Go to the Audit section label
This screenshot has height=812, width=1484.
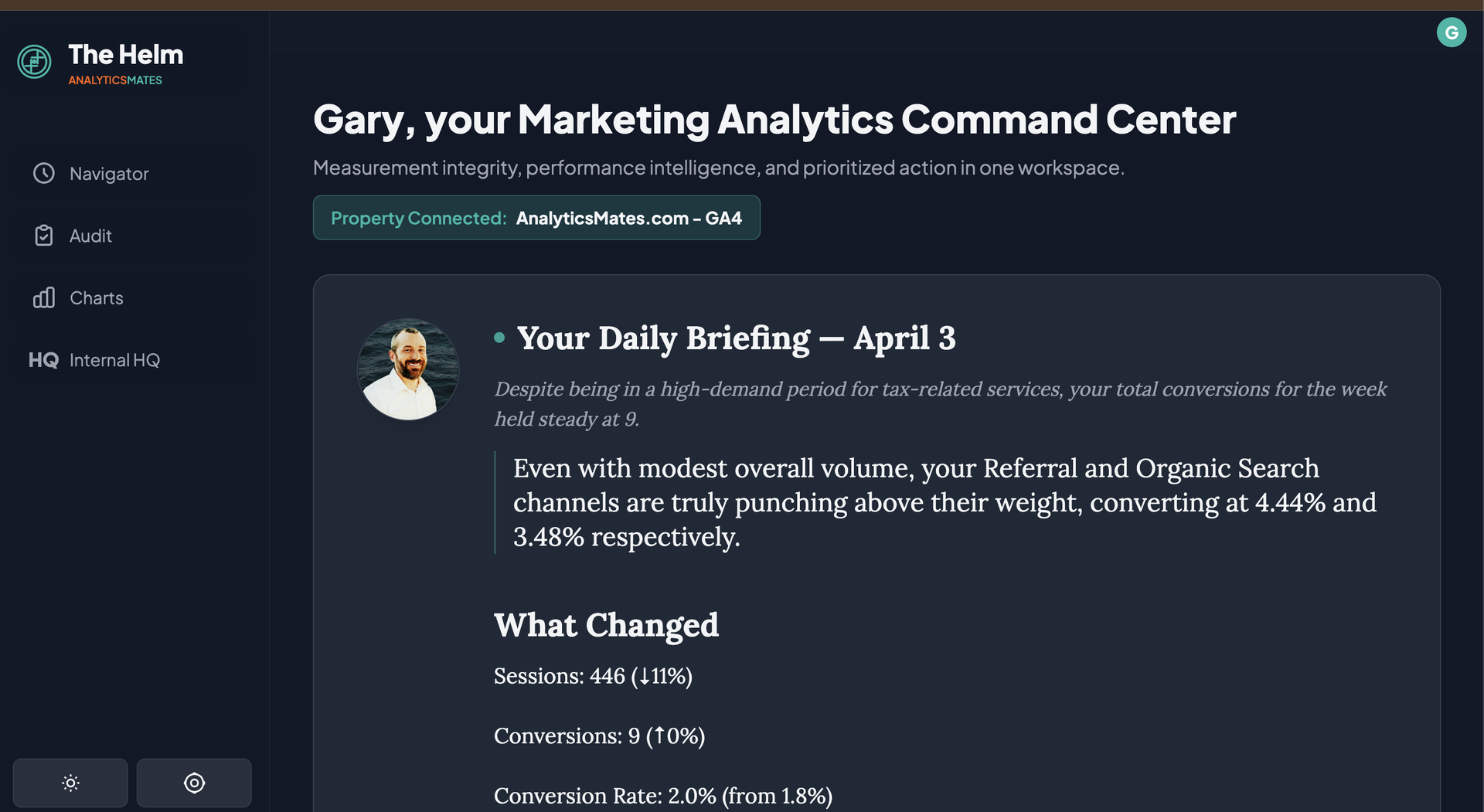90,236
